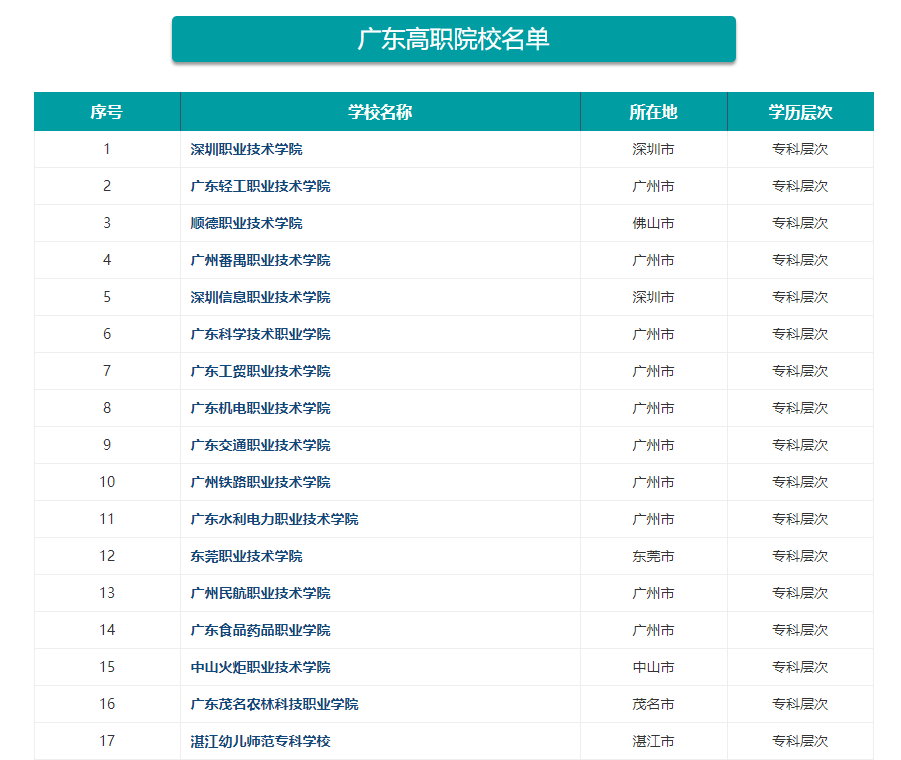Image resolution: width=901 pixels, height=760 pixels.
Task: Select sequence number 15 cell
Action: click(107, 667)
